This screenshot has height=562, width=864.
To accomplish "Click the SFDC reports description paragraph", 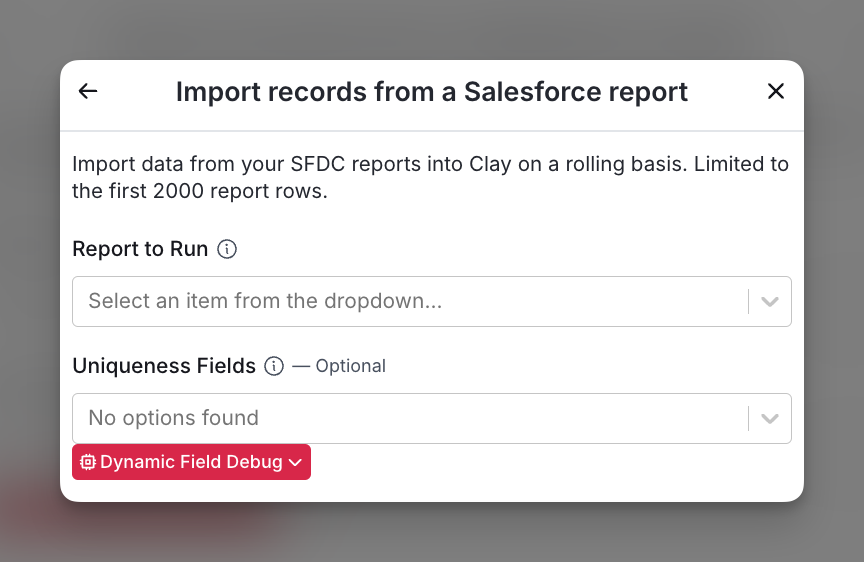I will (430, 177).
